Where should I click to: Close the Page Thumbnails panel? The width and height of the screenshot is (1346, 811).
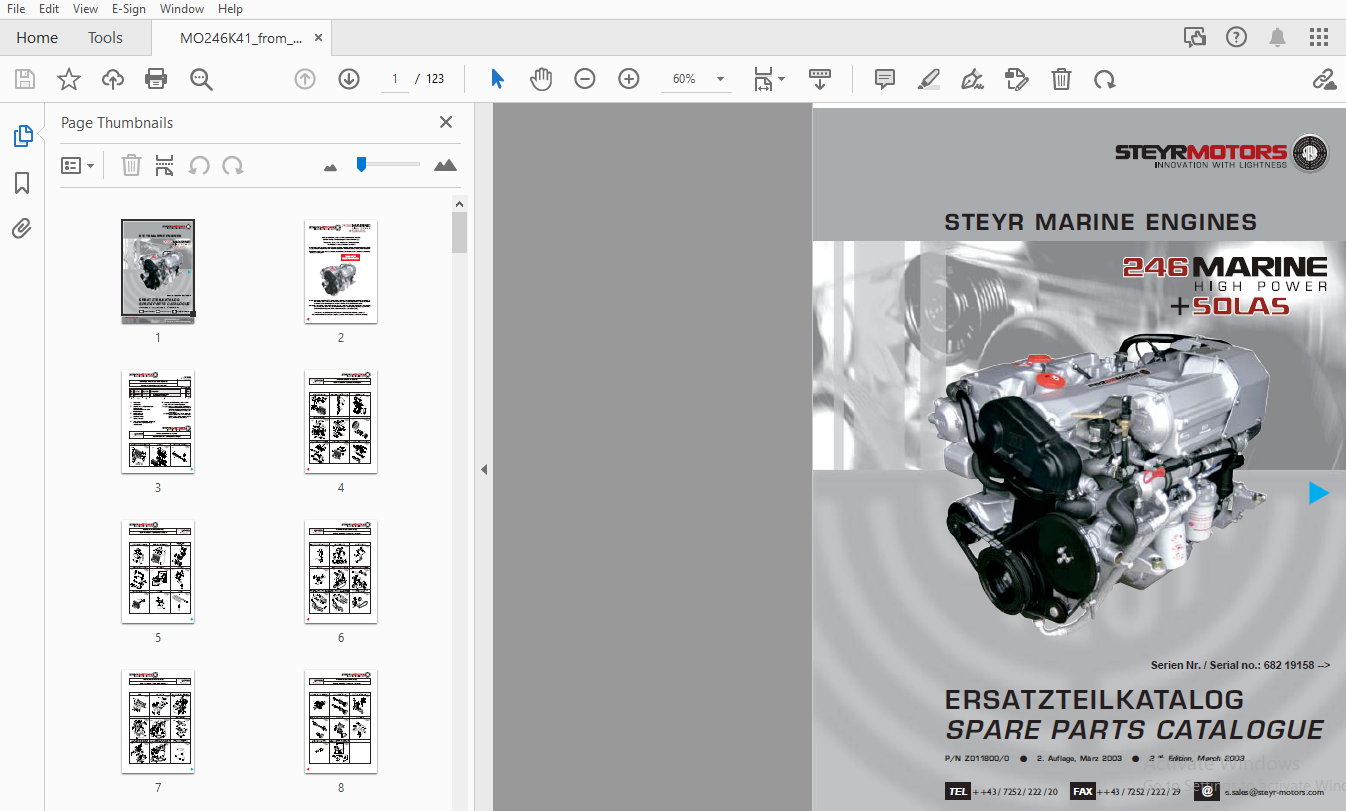(446, 122)
